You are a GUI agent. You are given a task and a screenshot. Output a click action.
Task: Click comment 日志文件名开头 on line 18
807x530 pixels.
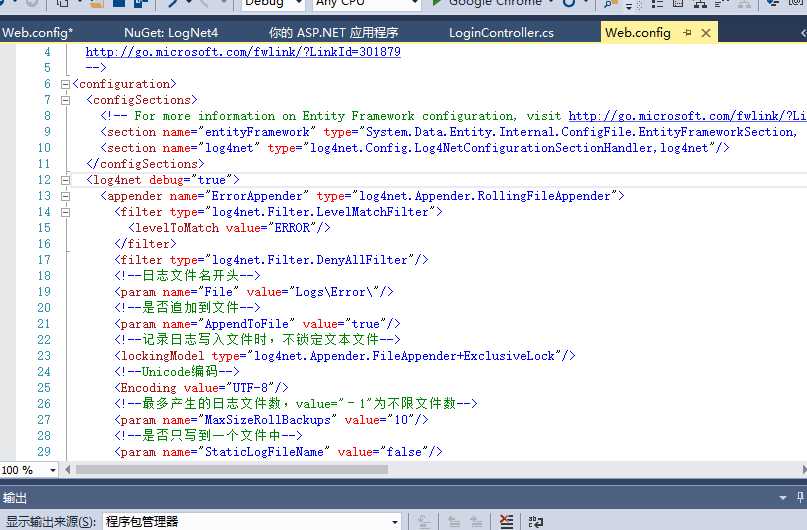[x=187, y=276]
